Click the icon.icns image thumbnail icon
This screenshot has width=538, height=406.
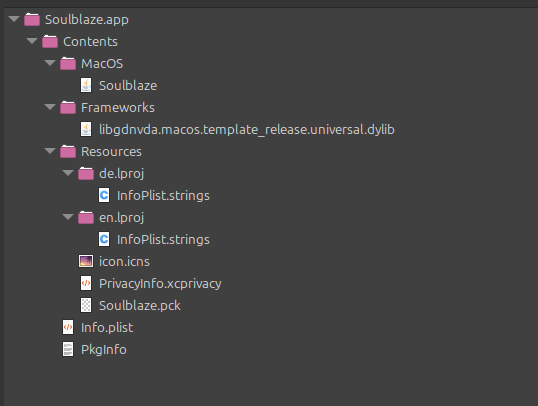tap(86, 261)
